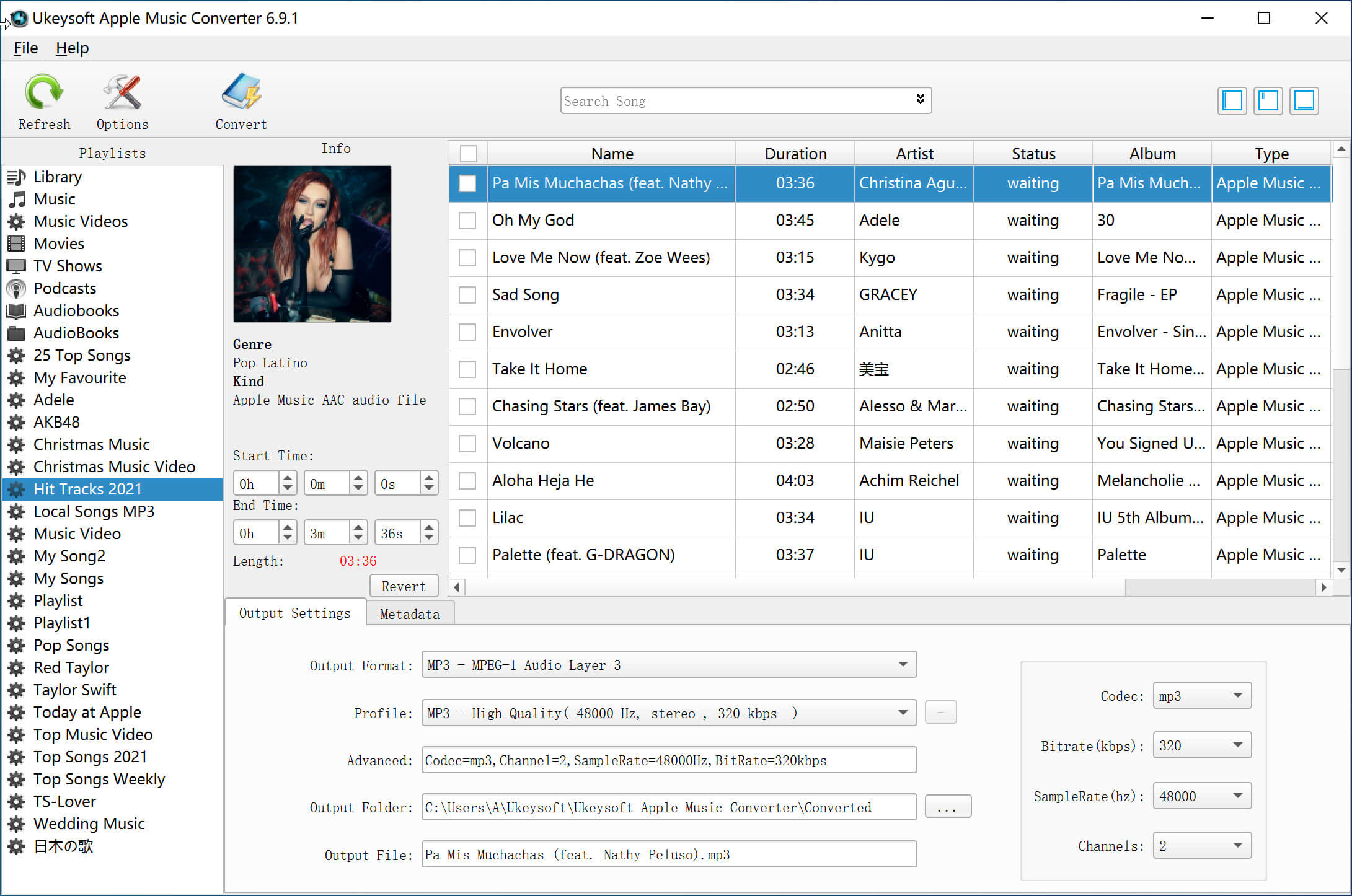This screenshot has width=1352, height=896.
Task: Expand the Profile quality settings dropdown
Action: [900, 713]
